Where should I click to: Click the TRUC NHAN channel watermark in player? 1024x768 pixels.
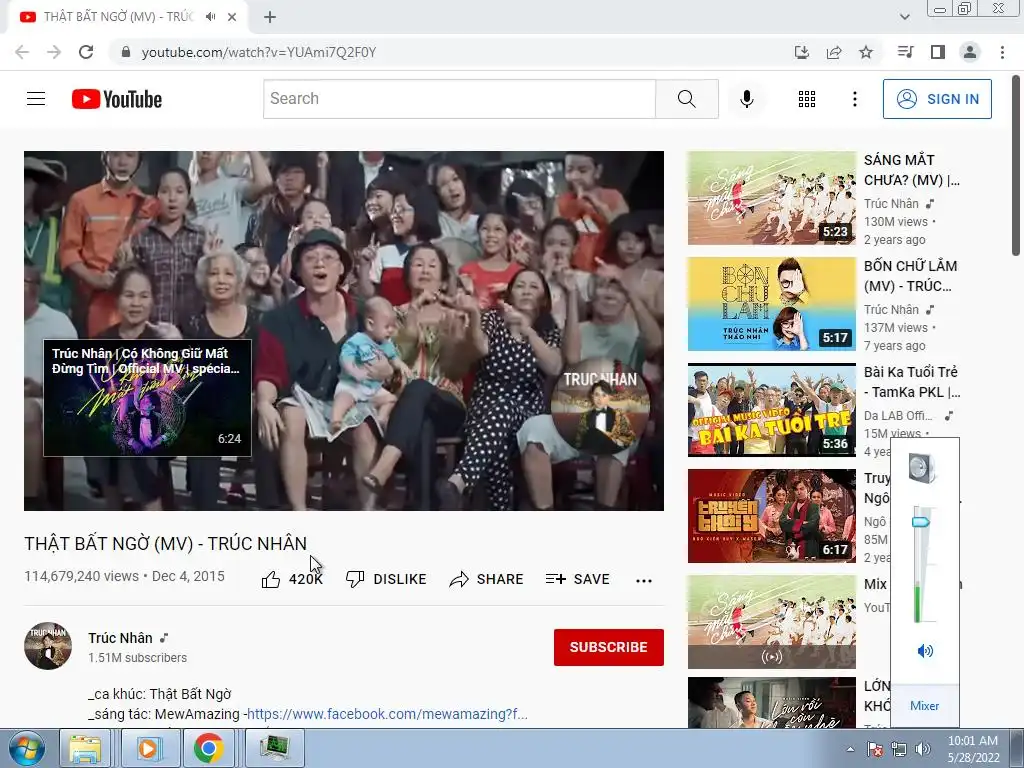[600, 406]
